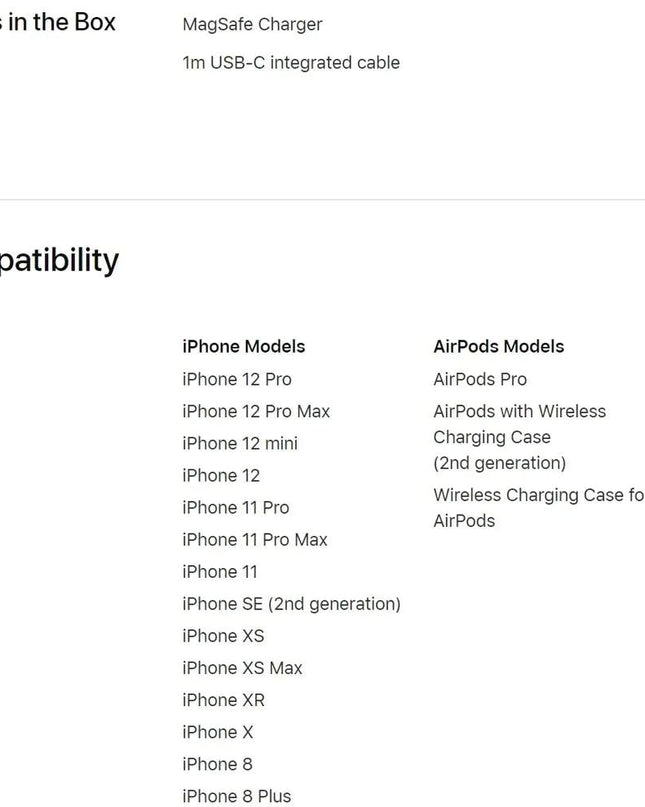
Task: Click the AirPods Models column heading
Action: coord(498,347)
